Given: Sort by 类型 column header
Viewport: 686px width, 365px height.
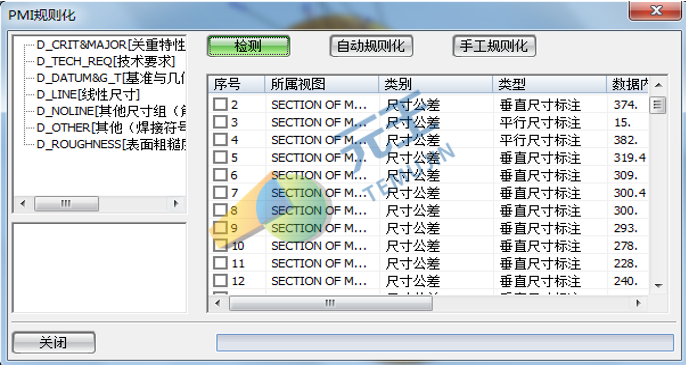Looking at the screenshot, I should point(550,84).
